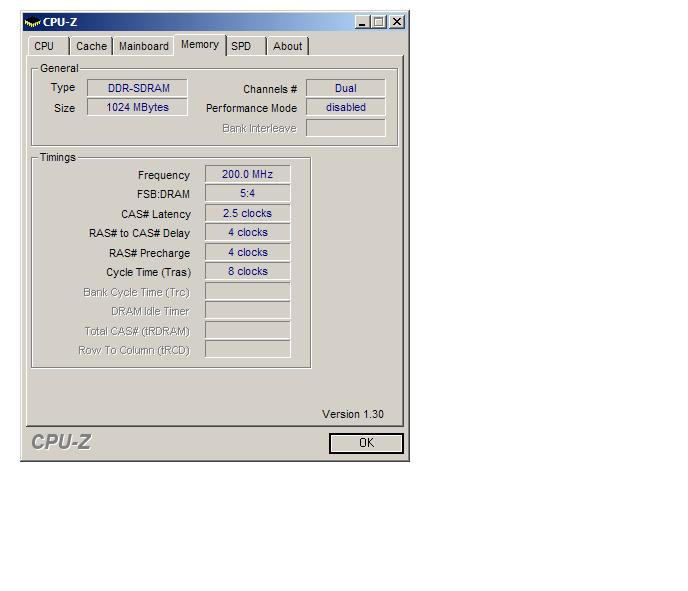Click the CAS# Latency label

point(156,214)
